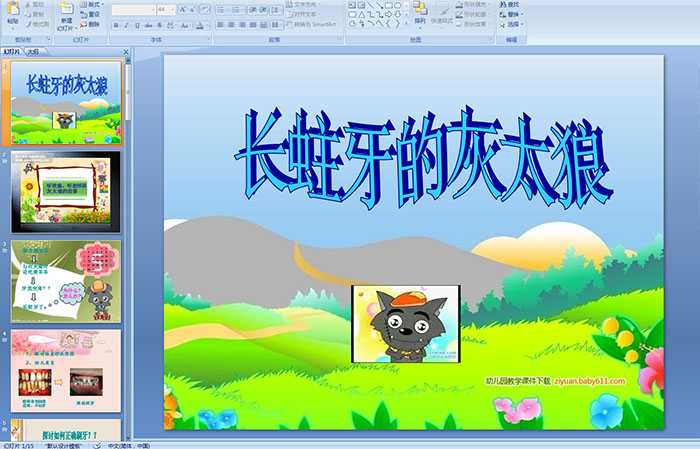The image size is (700, 449).
Task: Click the Shrink Font icon
Action: pyautogui.click(x=193, y=10)
